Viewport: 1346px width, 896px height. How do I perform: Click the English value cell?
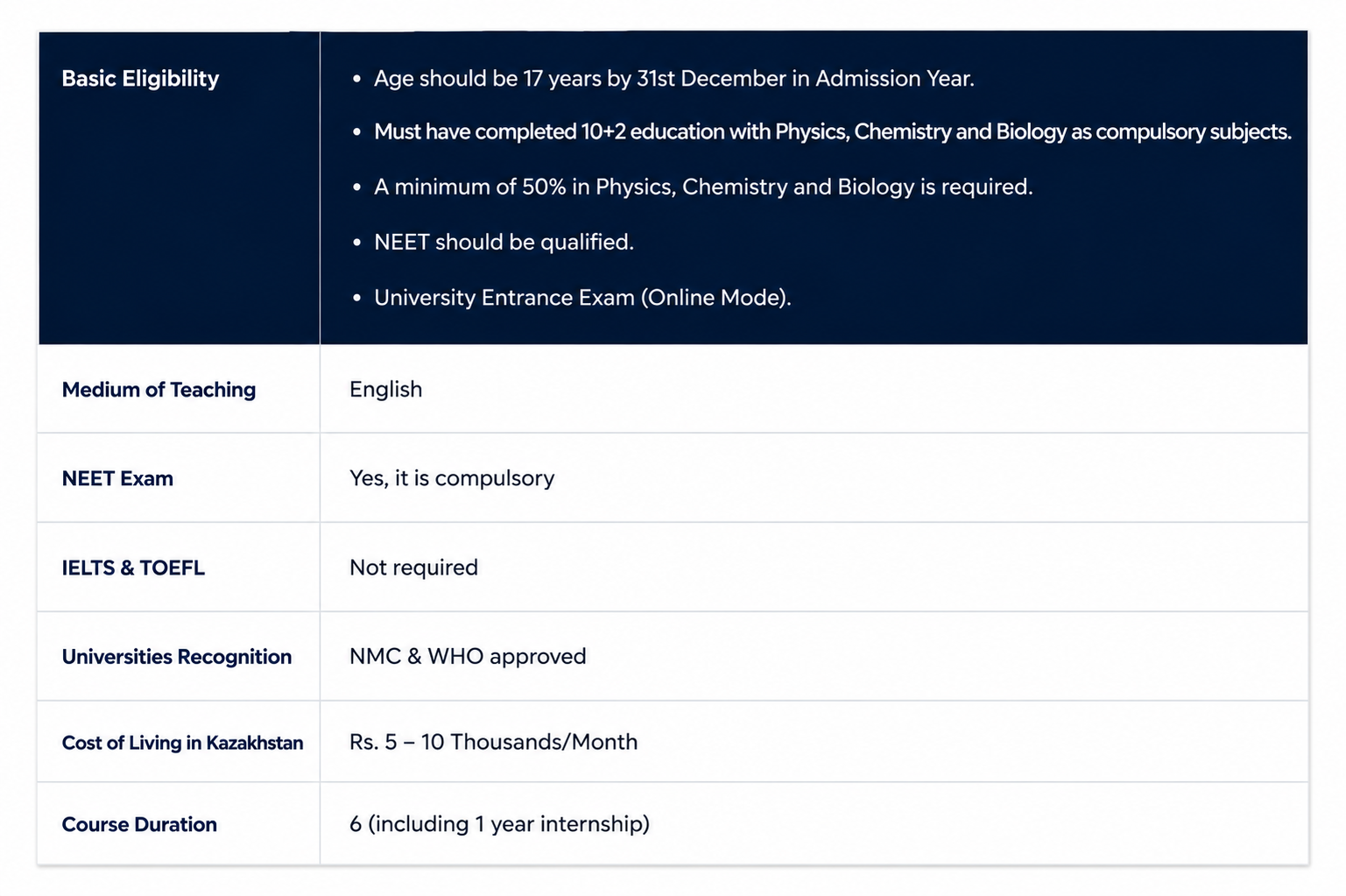385,390
